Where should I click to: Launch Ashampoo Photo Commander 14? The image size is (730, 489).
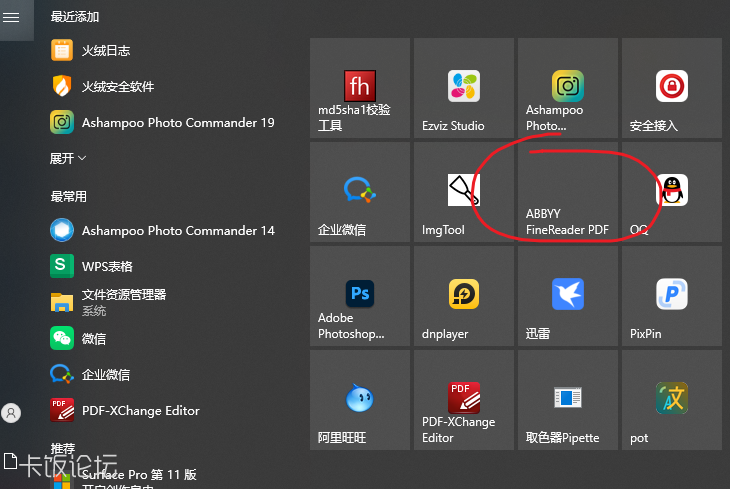[163, 231]
